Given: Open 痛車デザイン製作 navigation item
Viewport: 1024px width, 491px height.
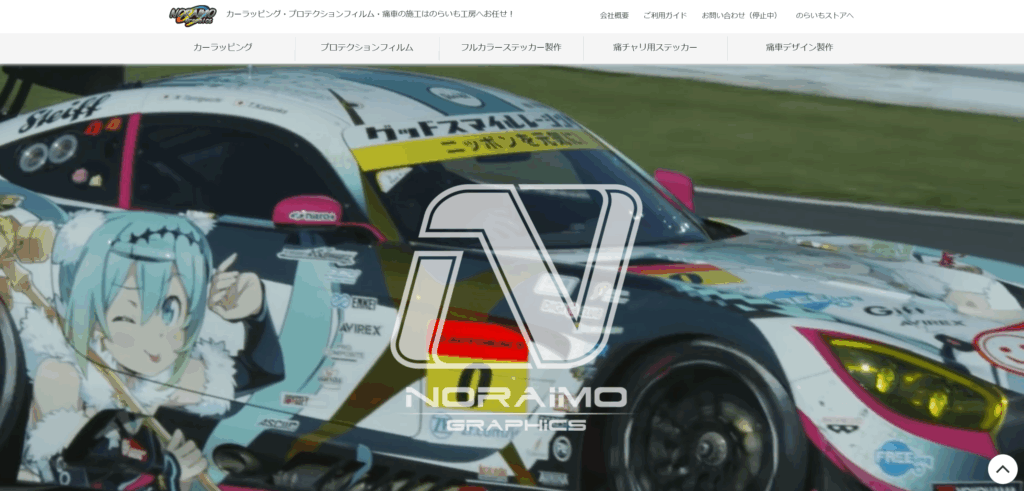Looking at the screenshot, I should pos(799,48).
